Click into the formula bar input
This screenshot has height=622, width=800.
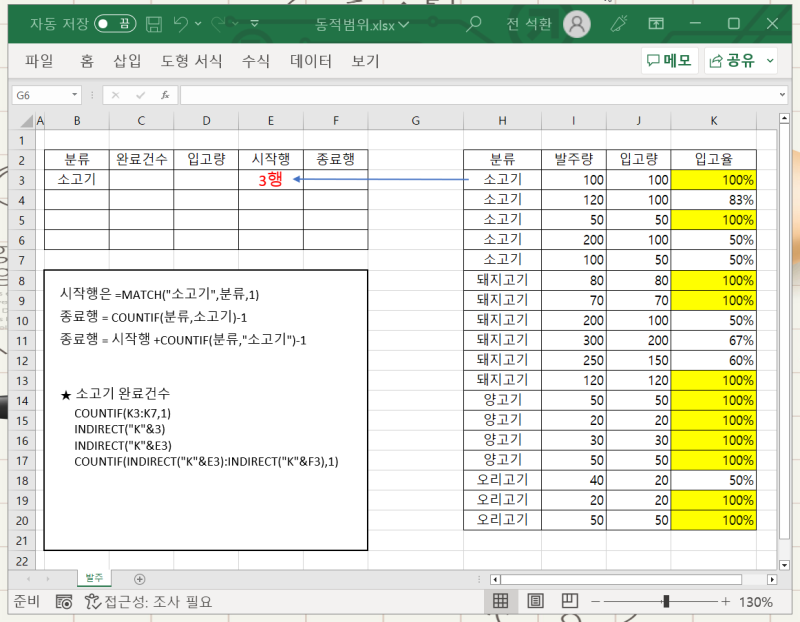tap(478, 95)
